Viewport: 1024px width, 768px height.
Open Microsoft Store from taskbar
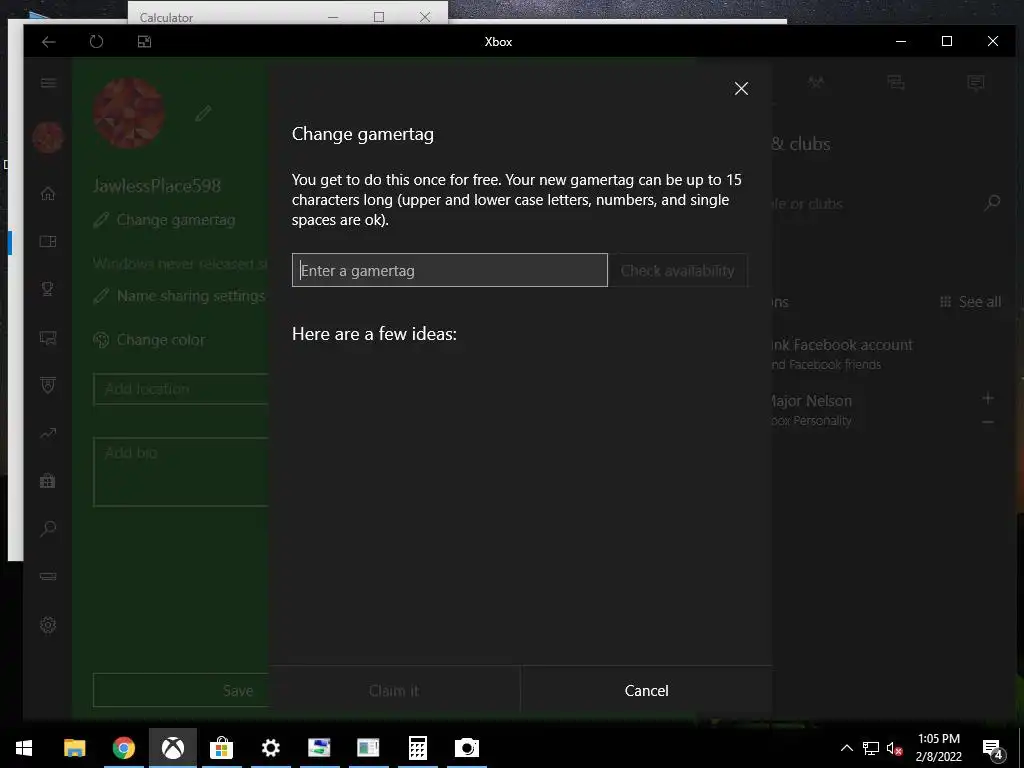pyautogui.click(x=221, y=748)
